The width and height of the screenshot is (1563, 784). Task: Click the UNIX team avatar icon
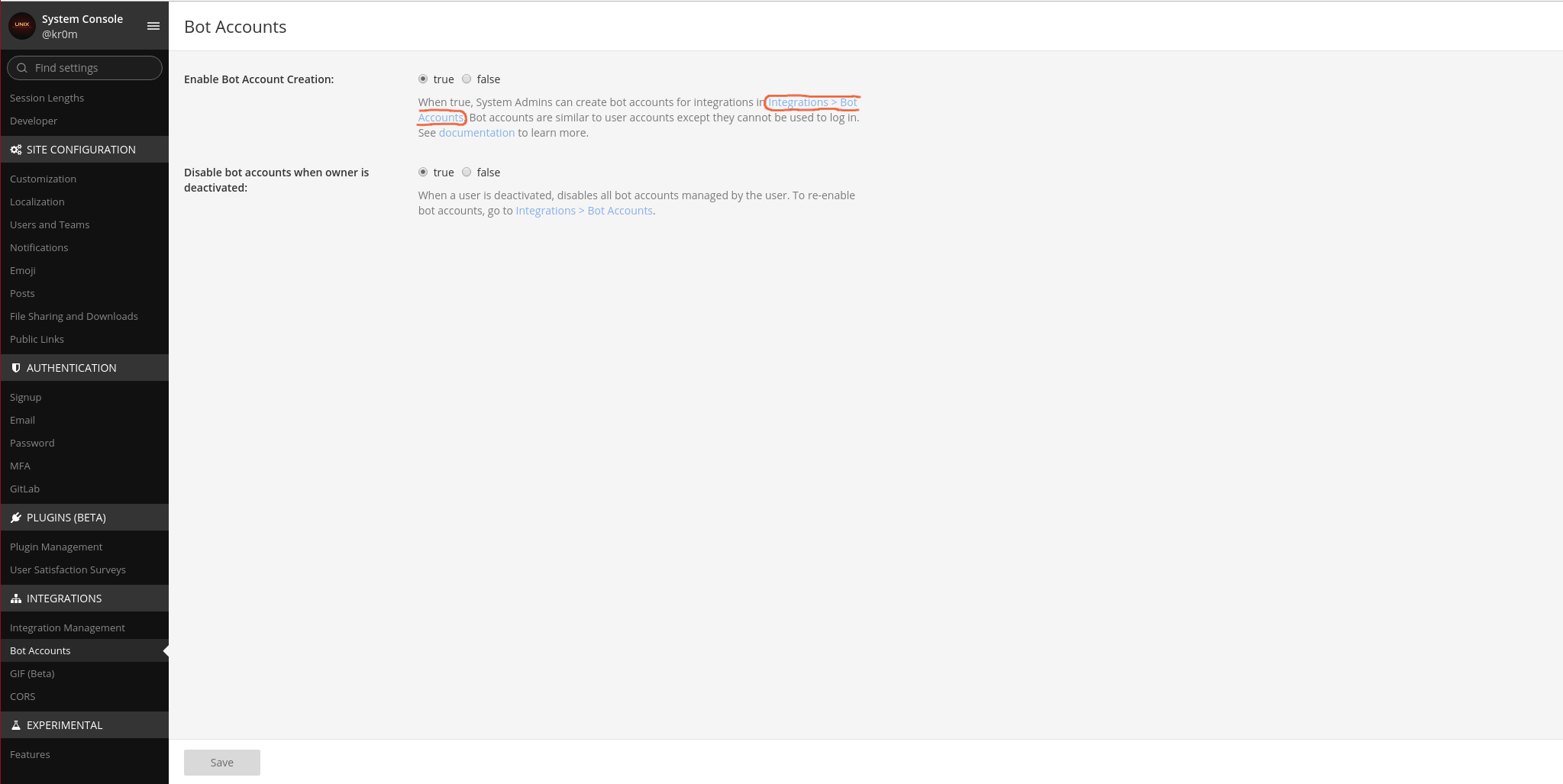(x=22, y=26)
